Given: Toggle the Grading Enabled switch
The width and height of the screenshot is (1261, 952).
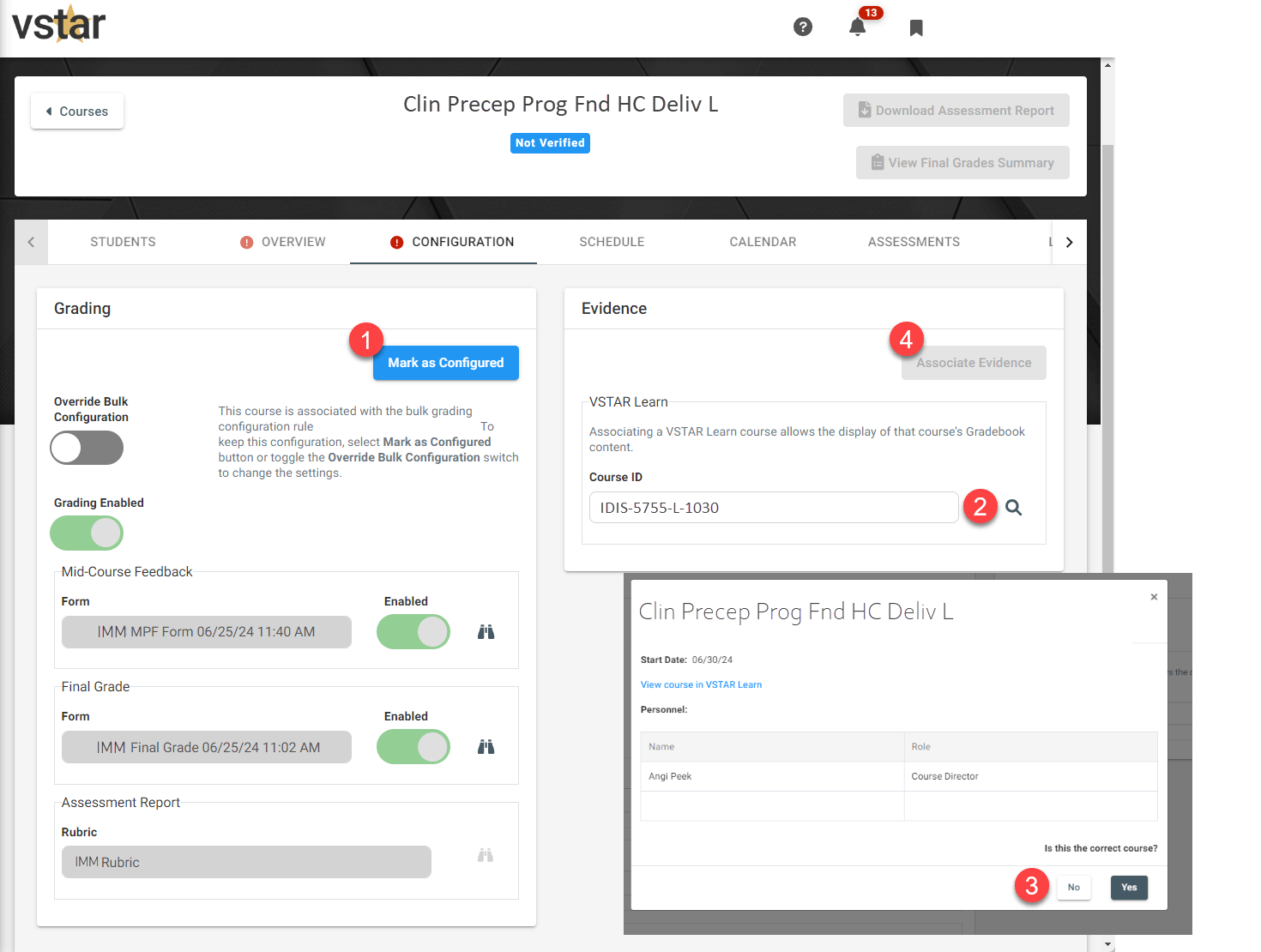Looking at the screenshot, I should (x=87, y=533).
